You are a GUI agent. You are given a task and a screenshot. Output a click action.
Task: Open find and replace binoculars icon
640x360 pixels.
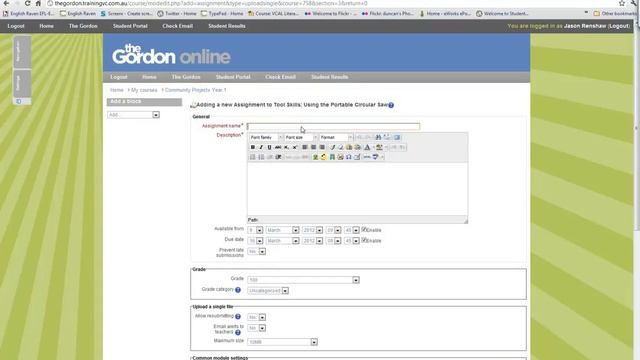pyautogui.click(x=378, y=137)
